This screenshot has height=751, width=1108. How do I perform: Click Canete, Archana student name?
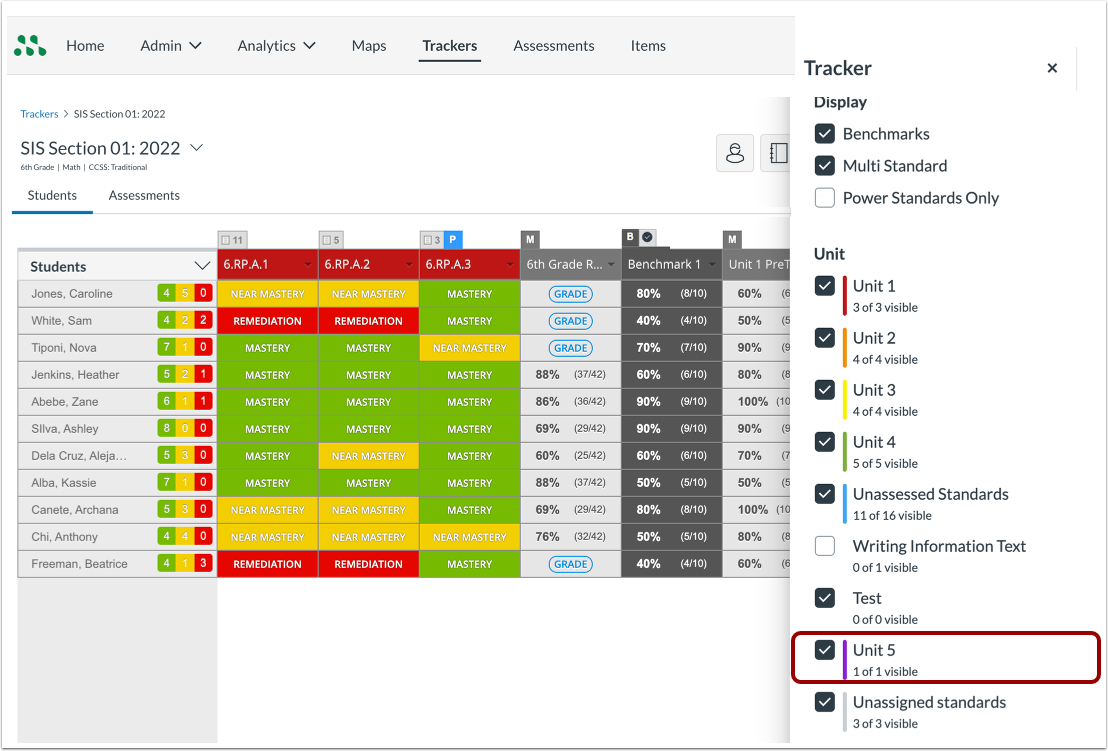click(75, 509)
